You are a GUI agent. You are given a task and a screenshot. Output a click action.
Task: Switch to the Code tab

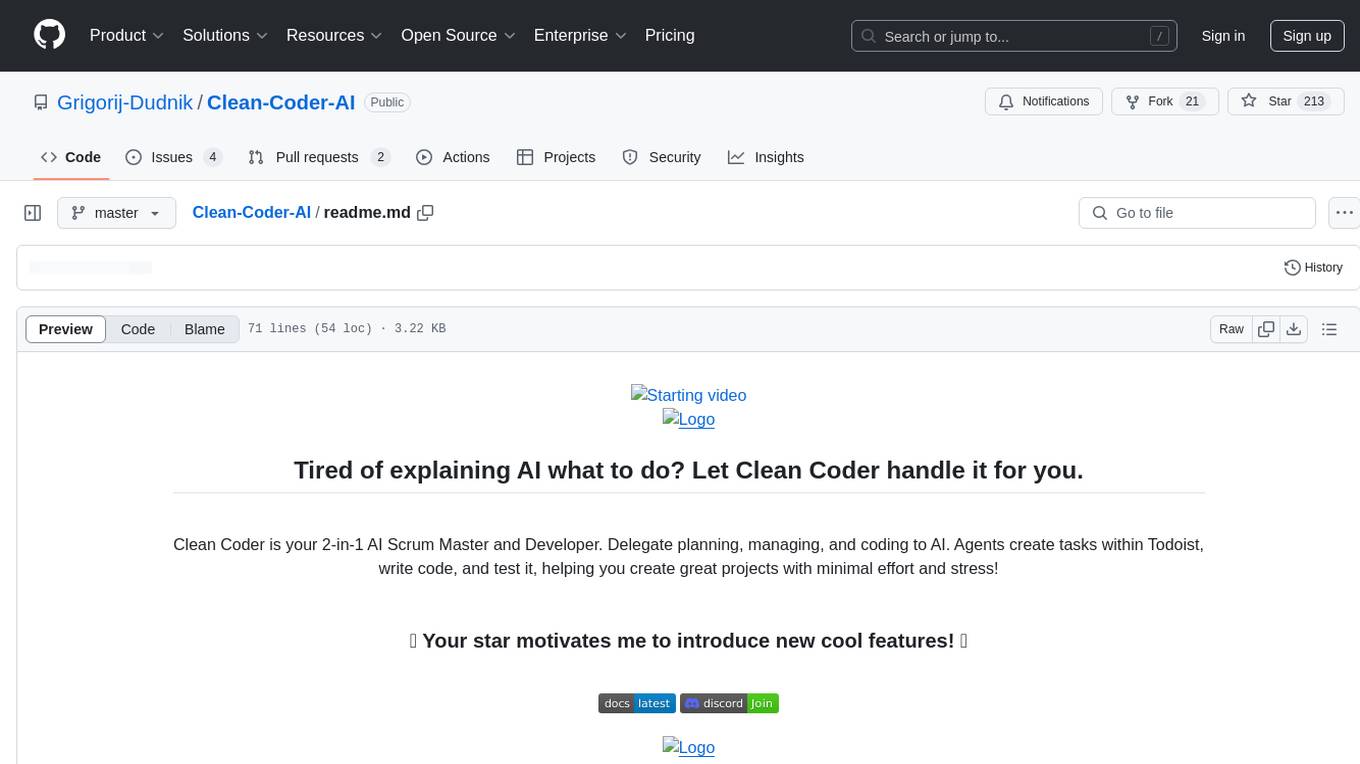[x=71, y=157]
